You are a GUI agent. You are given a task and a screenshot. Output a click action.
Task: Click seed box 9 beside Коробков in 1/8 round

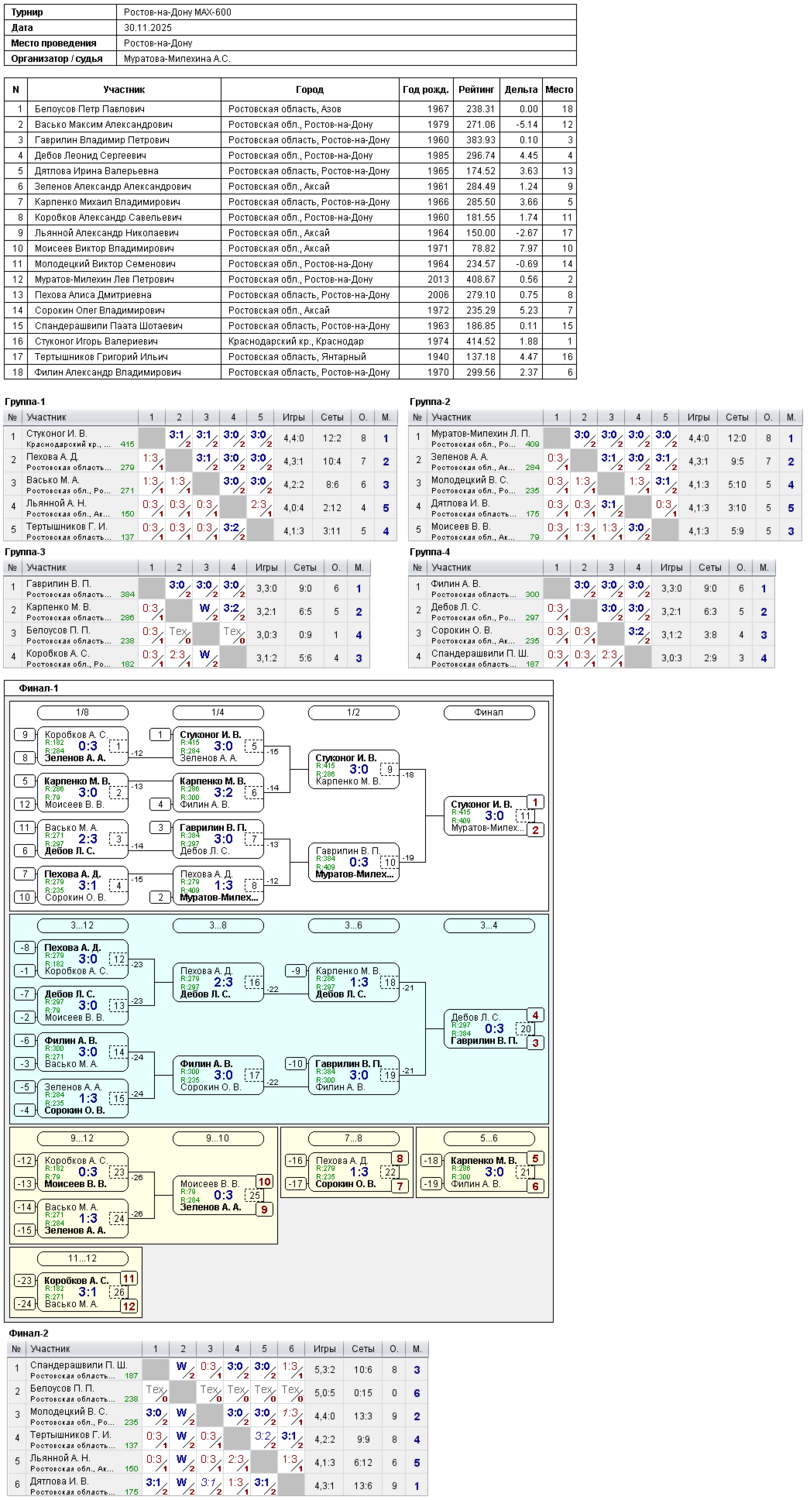[24, 735]
